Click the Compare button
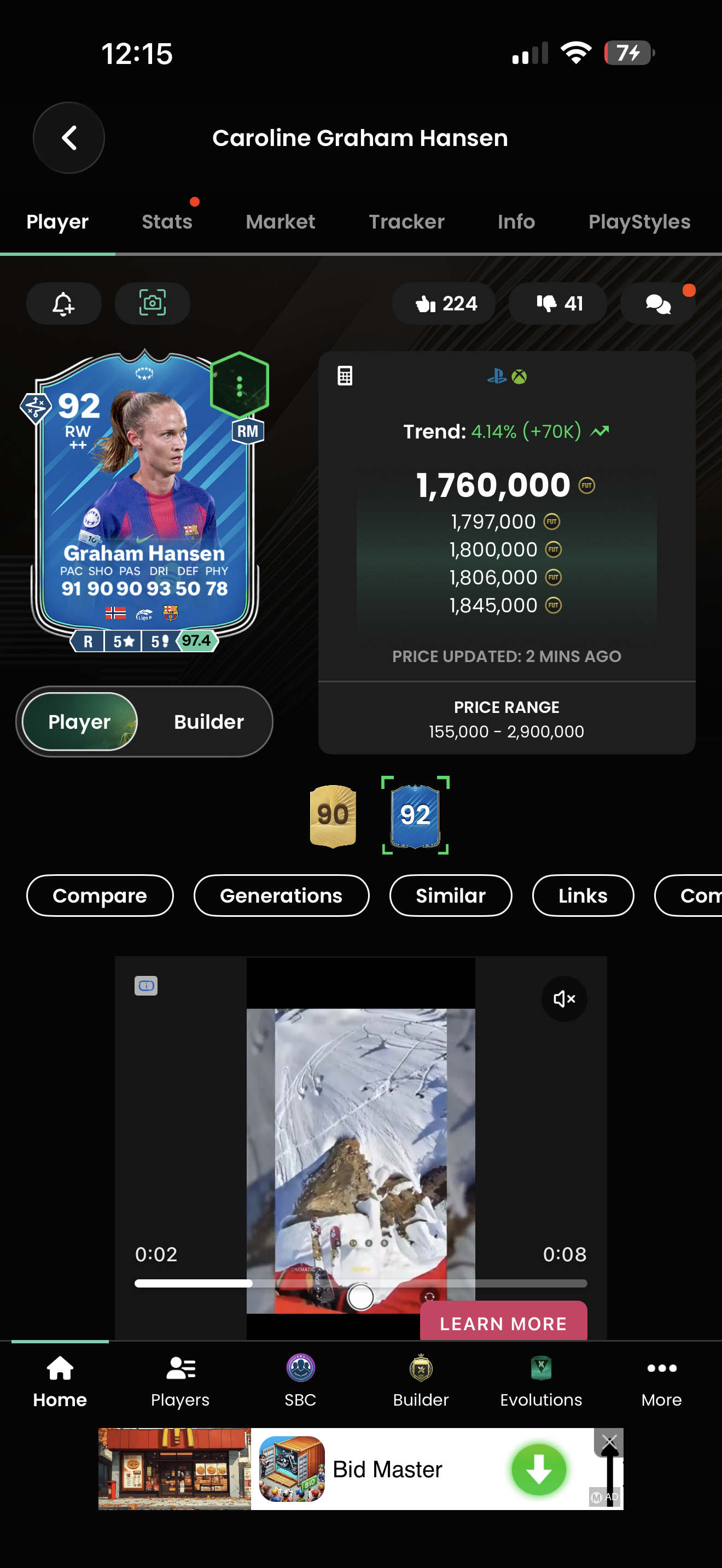Image resolution: width=722 pixels, height=1568 pixels. click(x=100, y=896)
